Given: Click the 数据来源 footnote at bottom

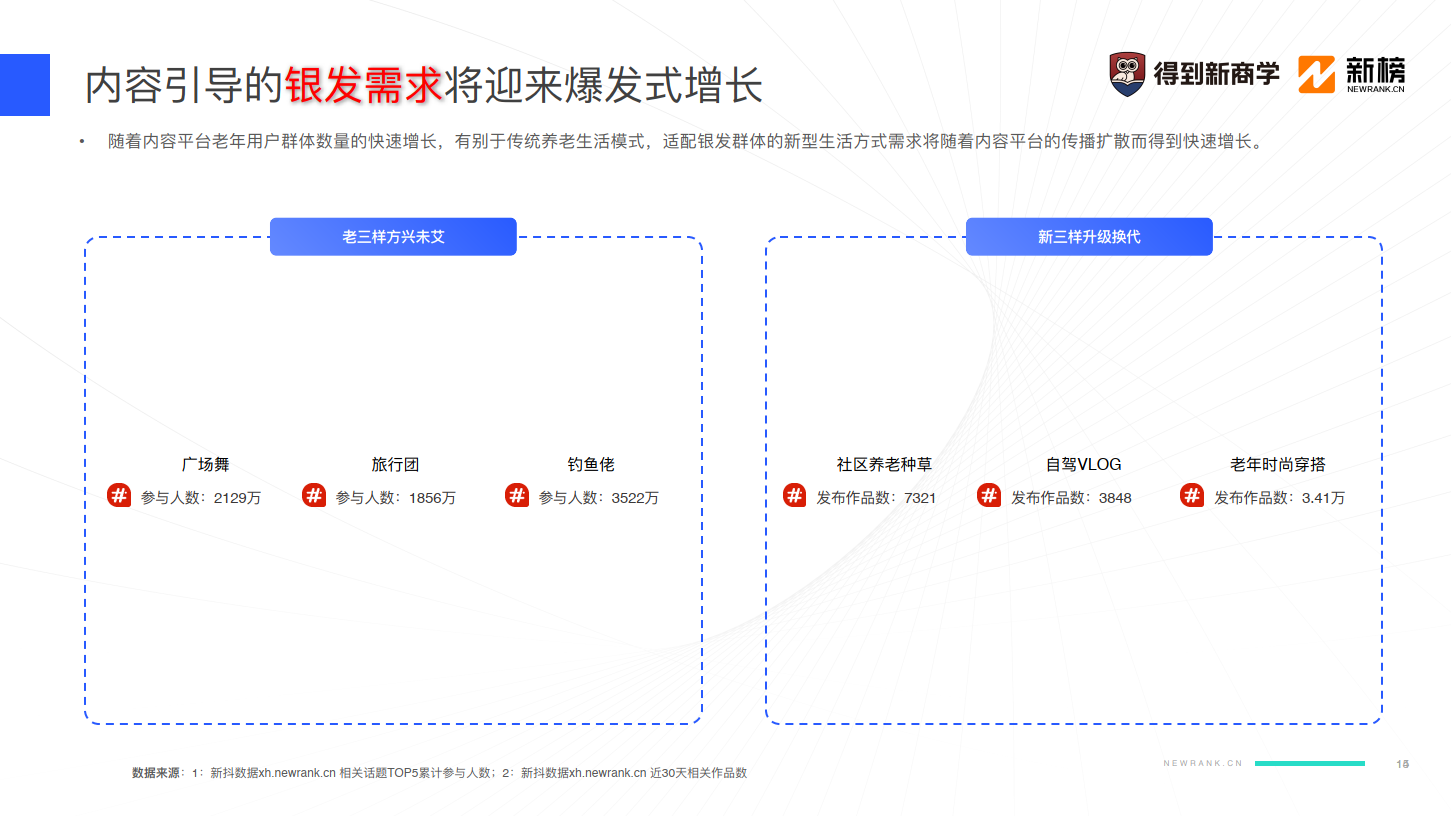Looking at the screenshot, I should pos(440,773).
